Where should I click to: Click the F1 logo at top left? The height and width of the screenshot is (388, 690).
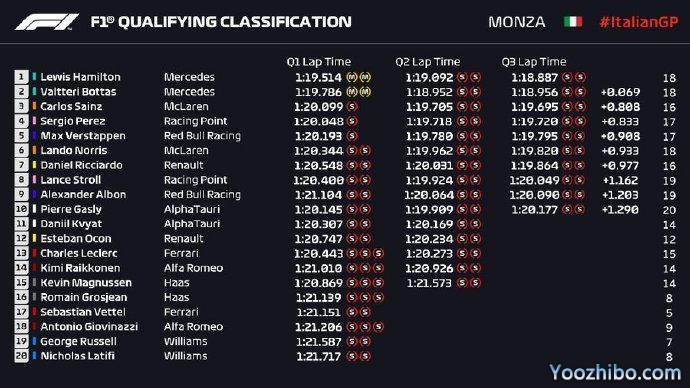[47, 22]
